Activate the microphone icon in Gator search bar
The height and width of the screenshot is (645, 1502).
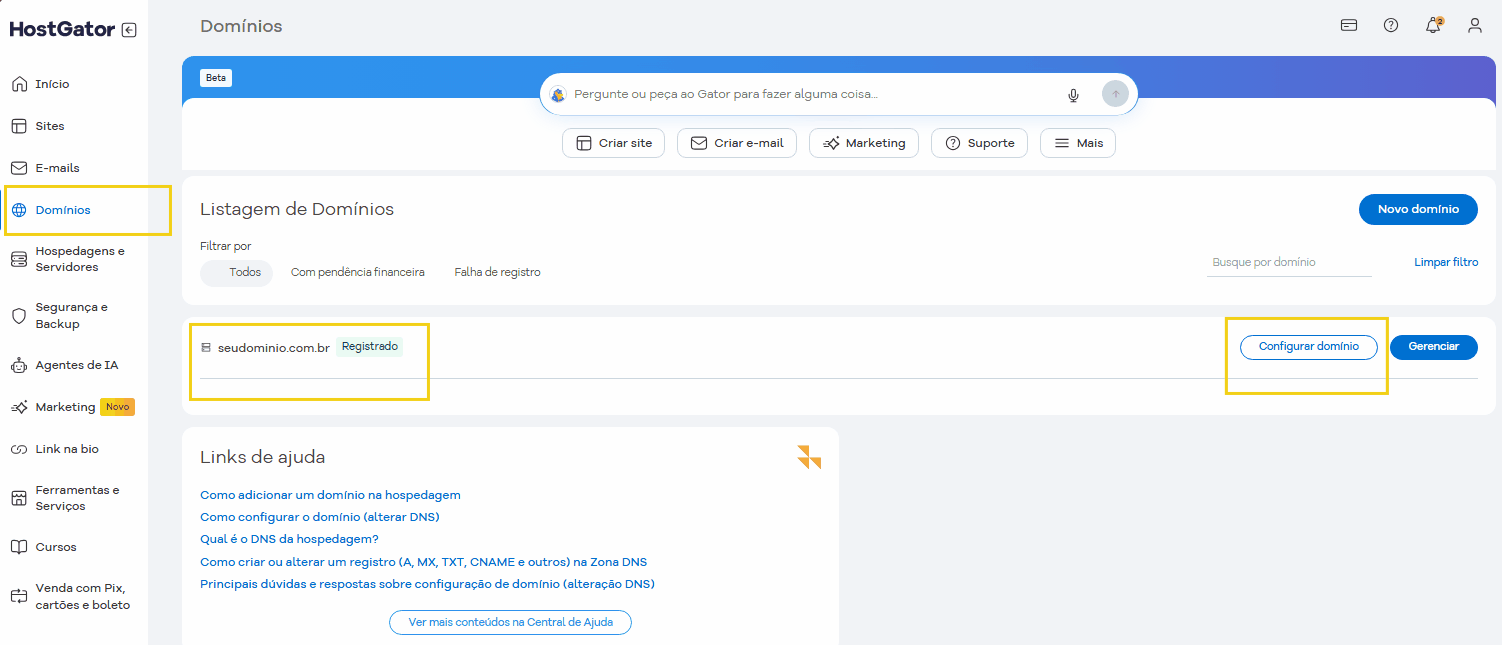tap(1073, 94)
